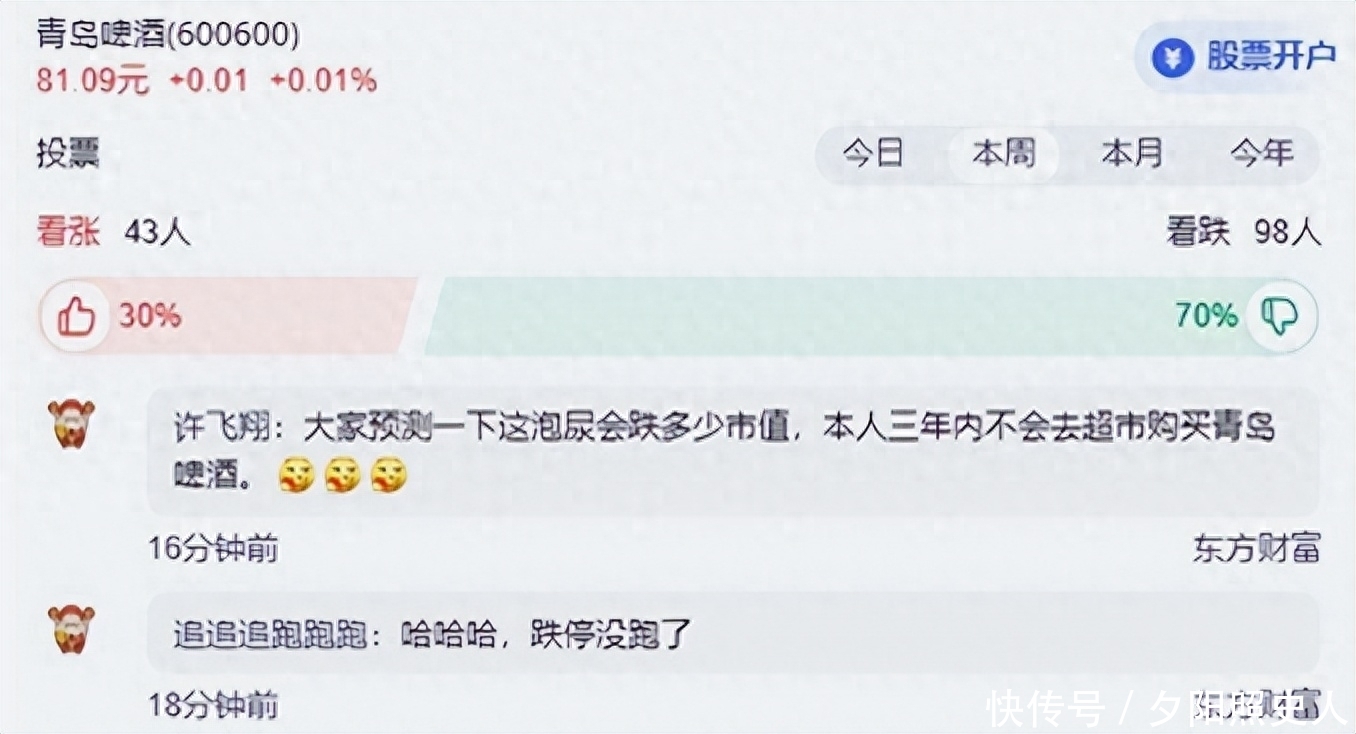Click the thumbs-up bullish vote icon
1356x734 pixels.
(75, 317)
